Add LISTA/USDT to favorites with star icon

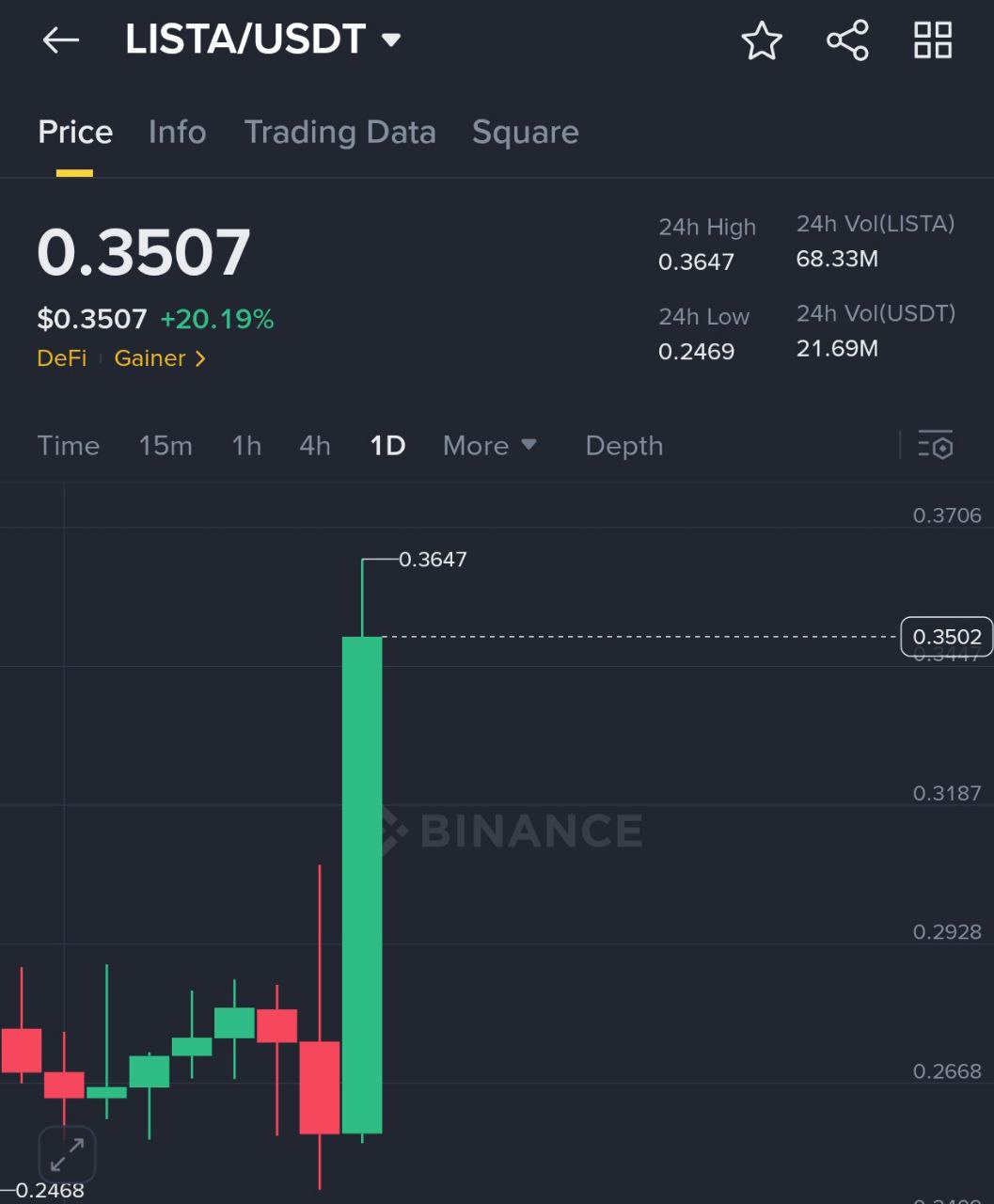[x=762, y=40]
